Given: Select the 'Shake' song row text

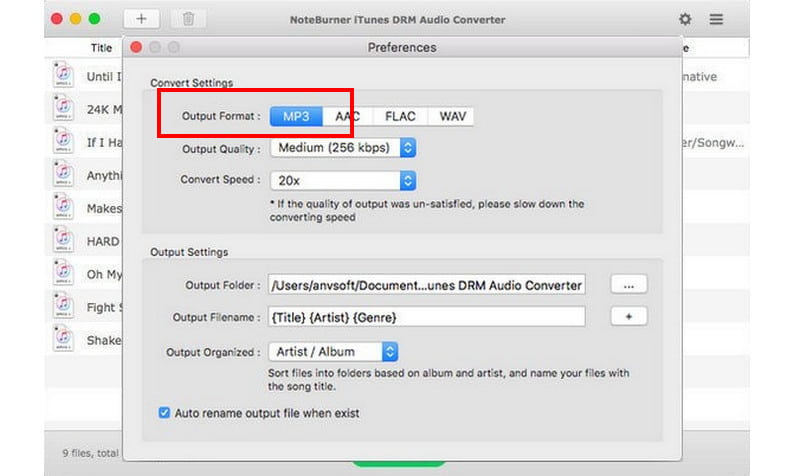Looking at the screenshot, I should (104, 340).
